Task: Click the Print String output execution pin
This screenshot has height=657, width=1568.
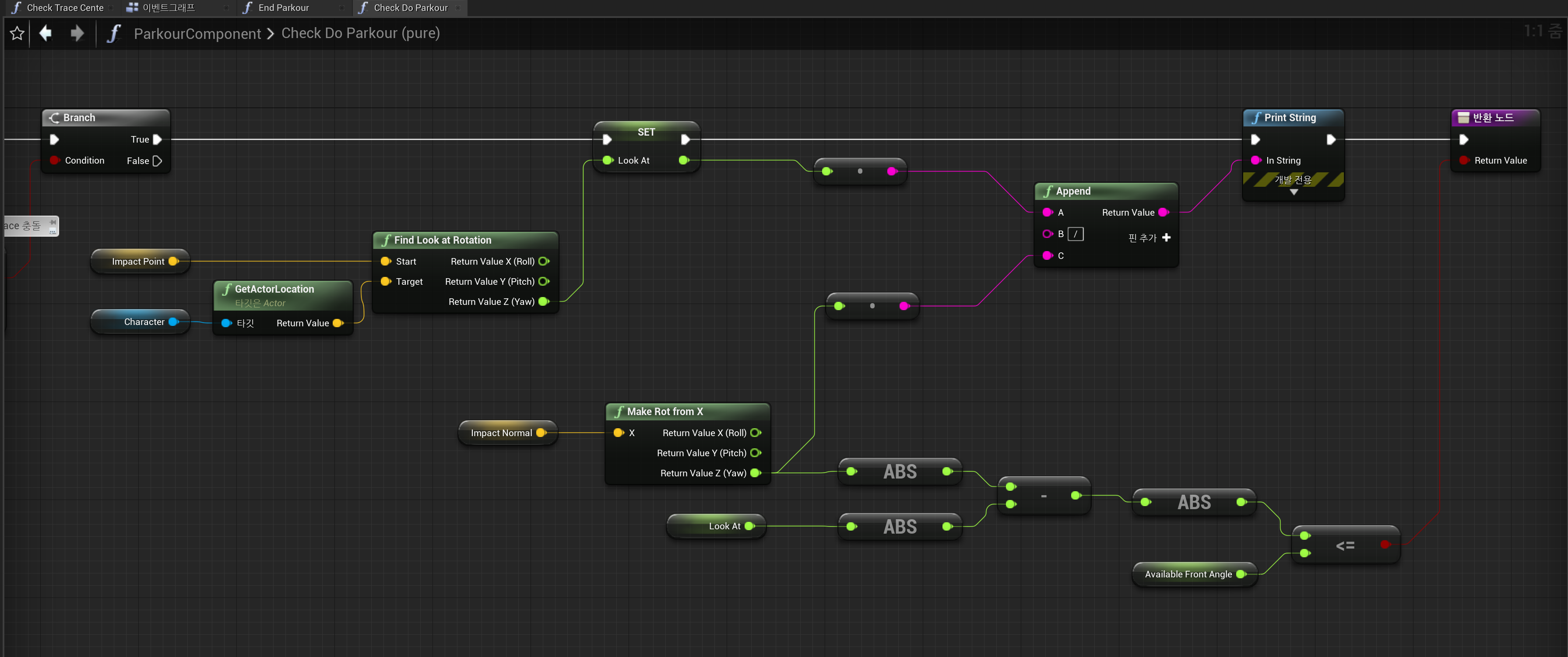Action: click(1331, 139)
